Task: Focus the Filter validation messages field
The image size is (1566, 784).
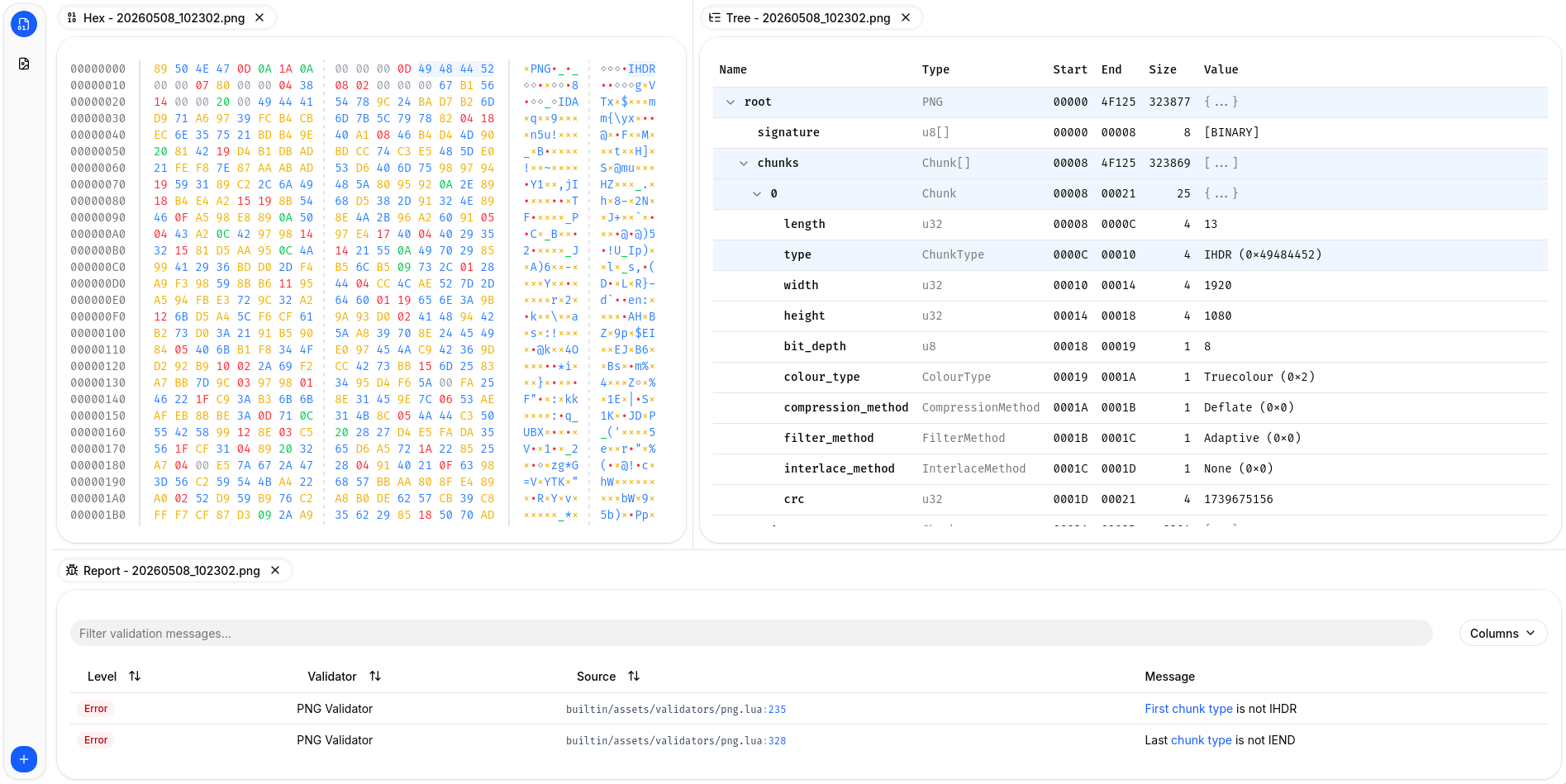Action: tap(751, 633)
